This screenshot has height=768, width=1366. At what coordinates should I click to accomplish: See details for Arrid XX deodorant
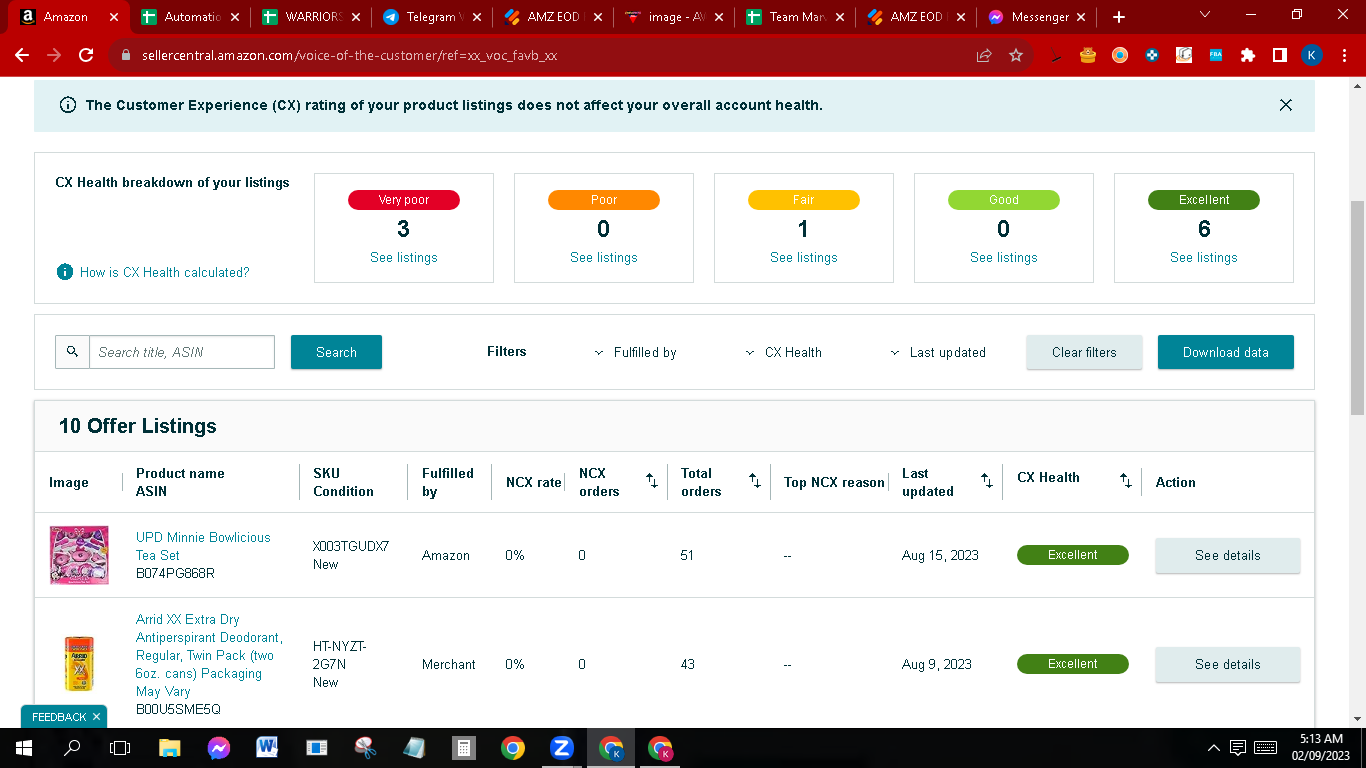coord(1228,664)
